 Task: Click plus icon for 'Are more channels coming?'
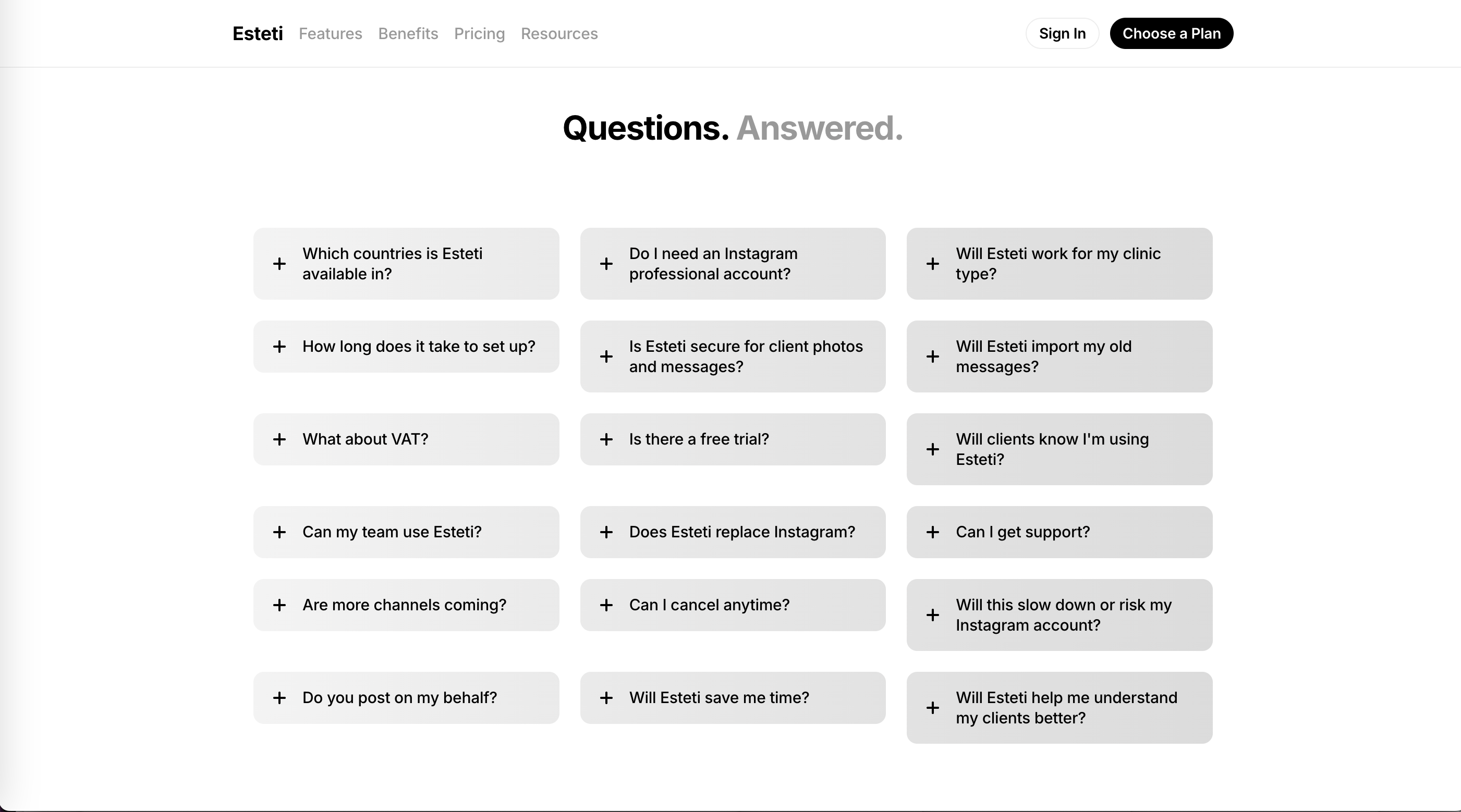click(279, 605)
